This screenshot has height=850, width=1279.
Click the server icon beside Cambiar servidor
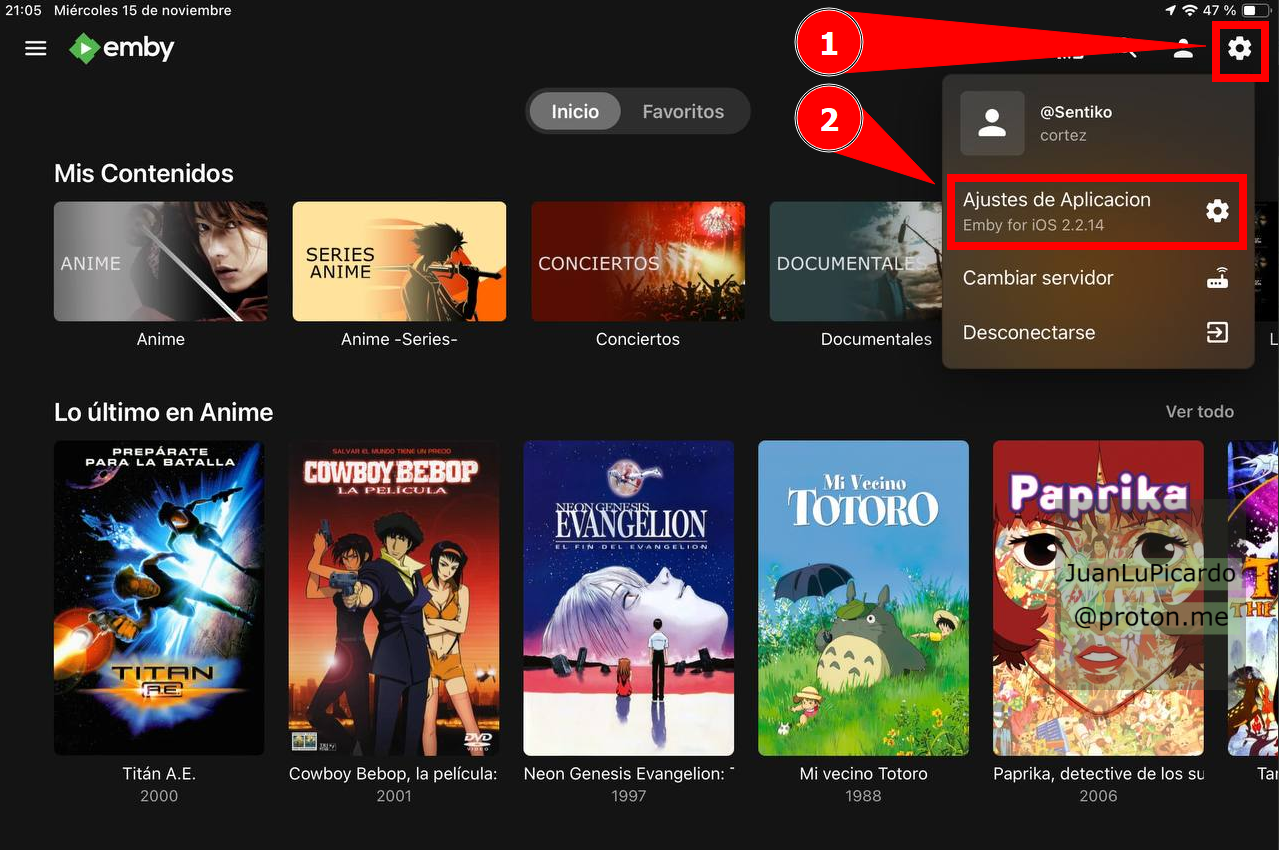point(1216,279)
